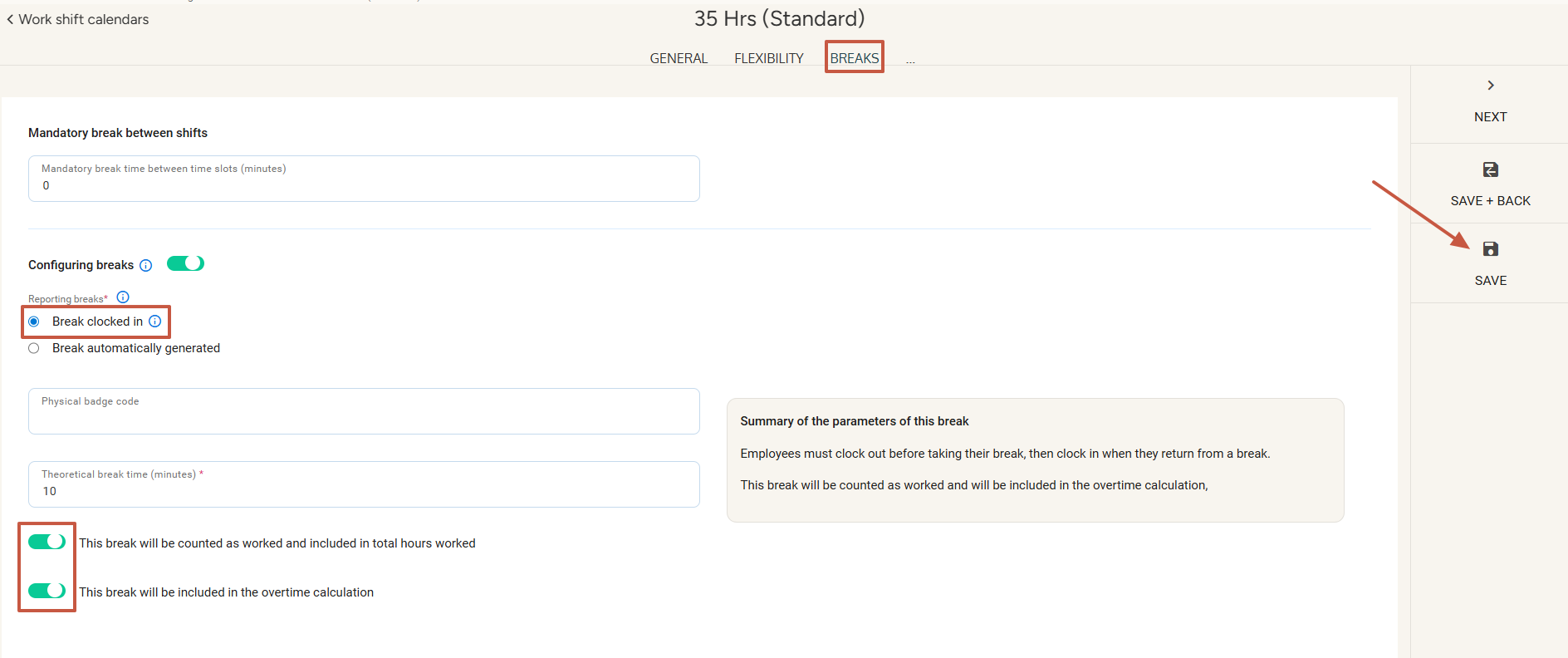Click info icon next to Reporting breaks
1568x658 pixels.
point(123,297)
